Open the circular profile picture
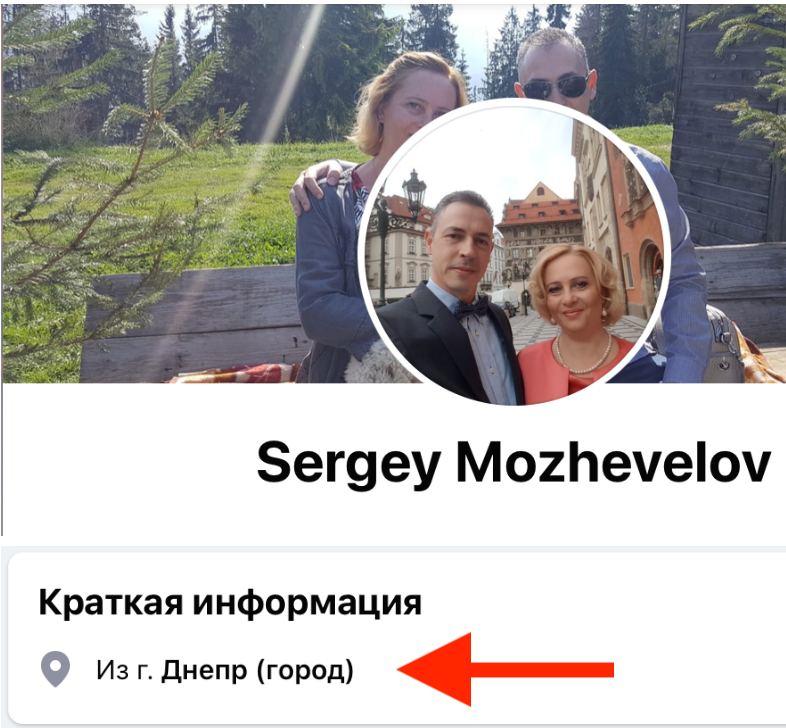 click(x=514, y=251)
